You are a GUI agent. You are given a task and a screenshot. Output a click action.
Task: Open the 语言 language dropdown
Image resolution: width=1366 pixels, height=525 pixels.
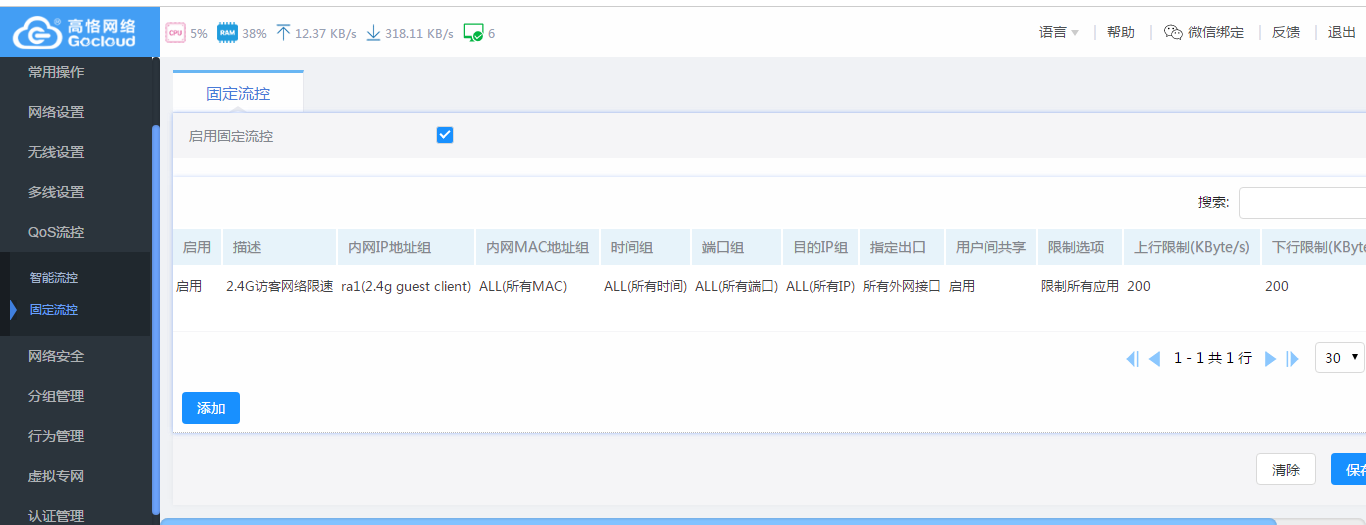coord(1058,32)
